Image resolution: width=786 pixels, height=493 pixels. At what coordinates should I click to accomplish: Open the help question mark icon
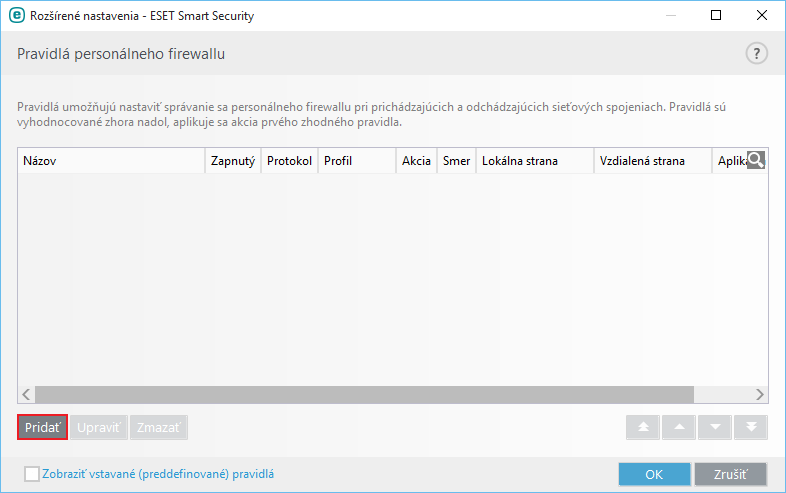(756, 54)
